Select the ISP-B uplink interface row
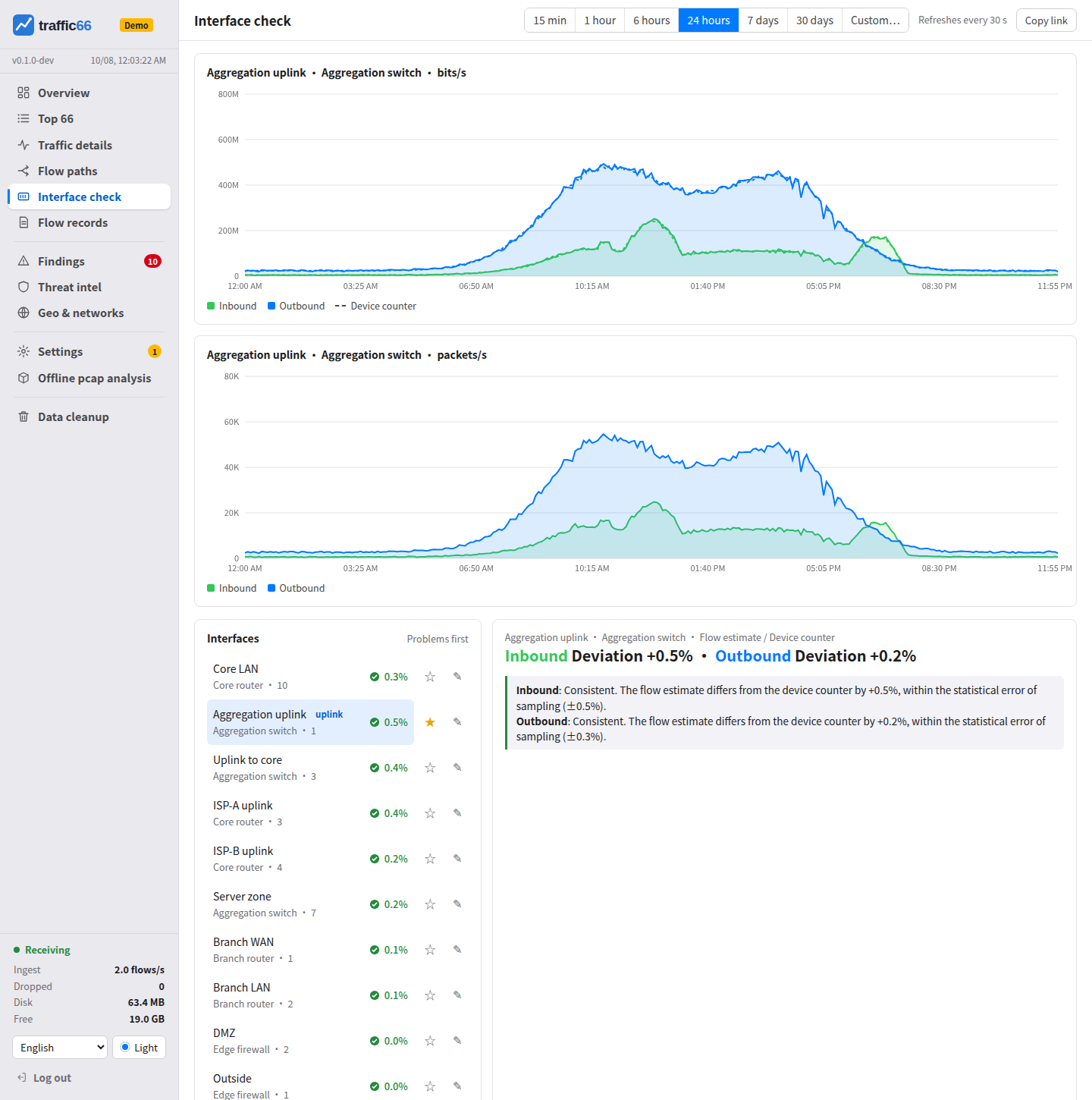Image resolution: width=1092 pixels, height=1100 pixels. click(x=310, y=859)
